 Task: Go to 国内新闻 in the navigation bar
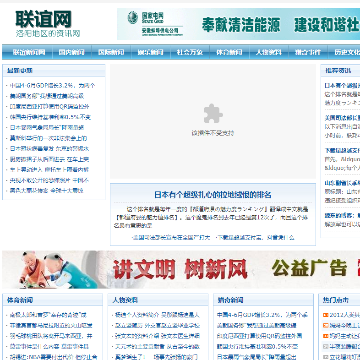click(72, 52)
